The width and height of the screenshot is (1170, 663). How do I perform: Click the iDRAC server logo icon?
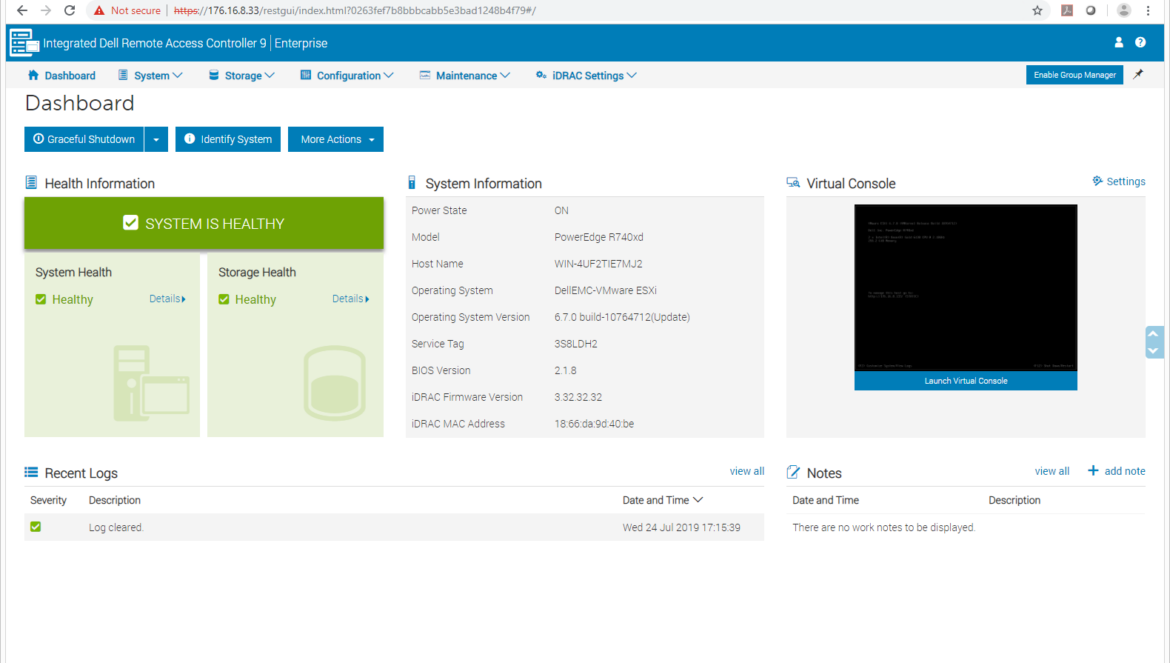coord(24,43)
